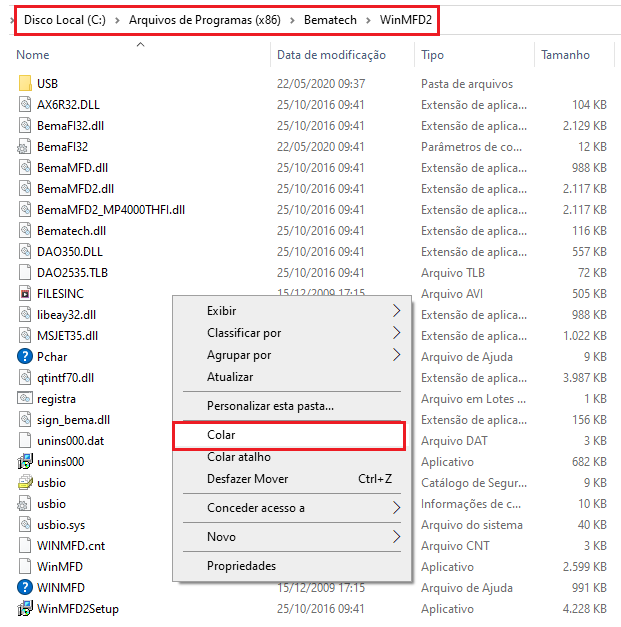The width and height of the screenshot is (621, 627).
Task: Select the Bematech.dll file icon
Action: pos(25,231)
